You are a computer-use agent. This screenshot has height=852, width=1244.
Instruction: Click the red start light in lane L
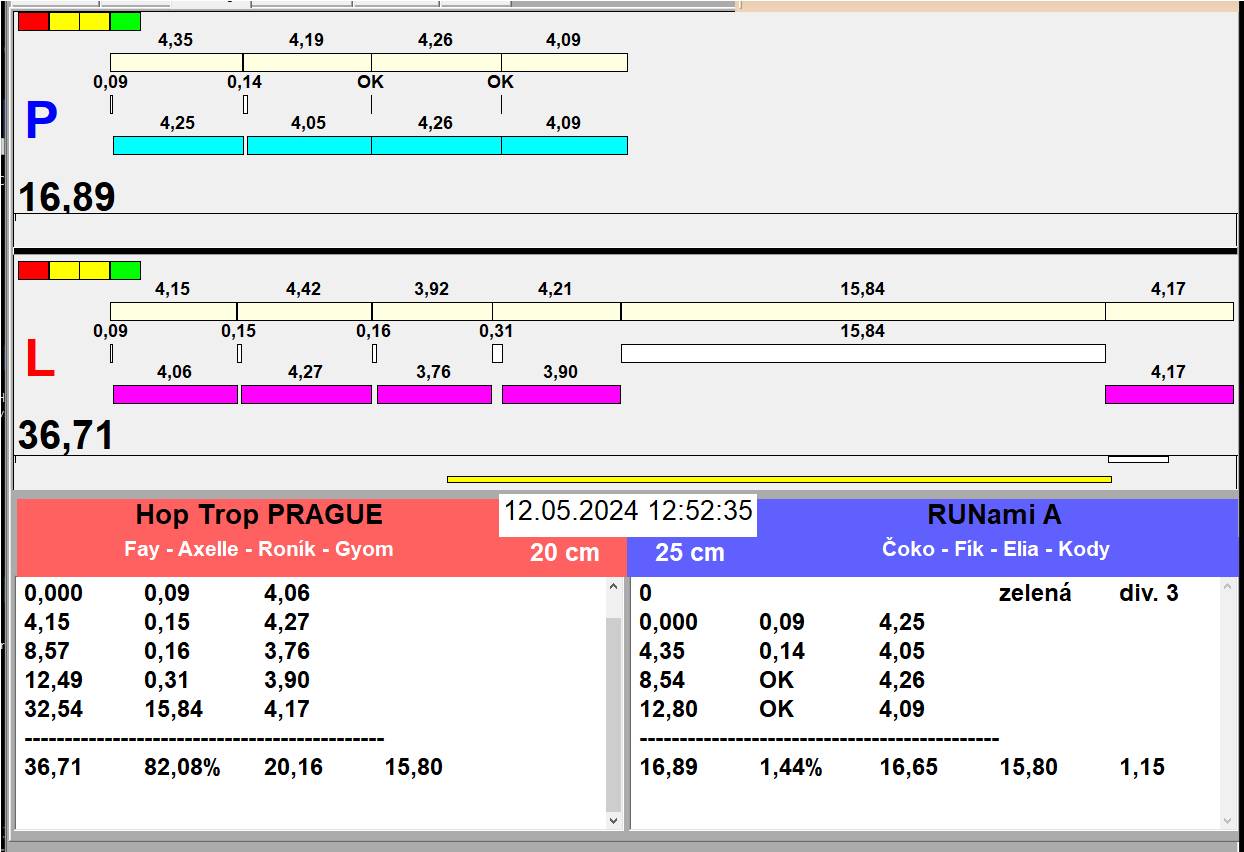point(33,270)
